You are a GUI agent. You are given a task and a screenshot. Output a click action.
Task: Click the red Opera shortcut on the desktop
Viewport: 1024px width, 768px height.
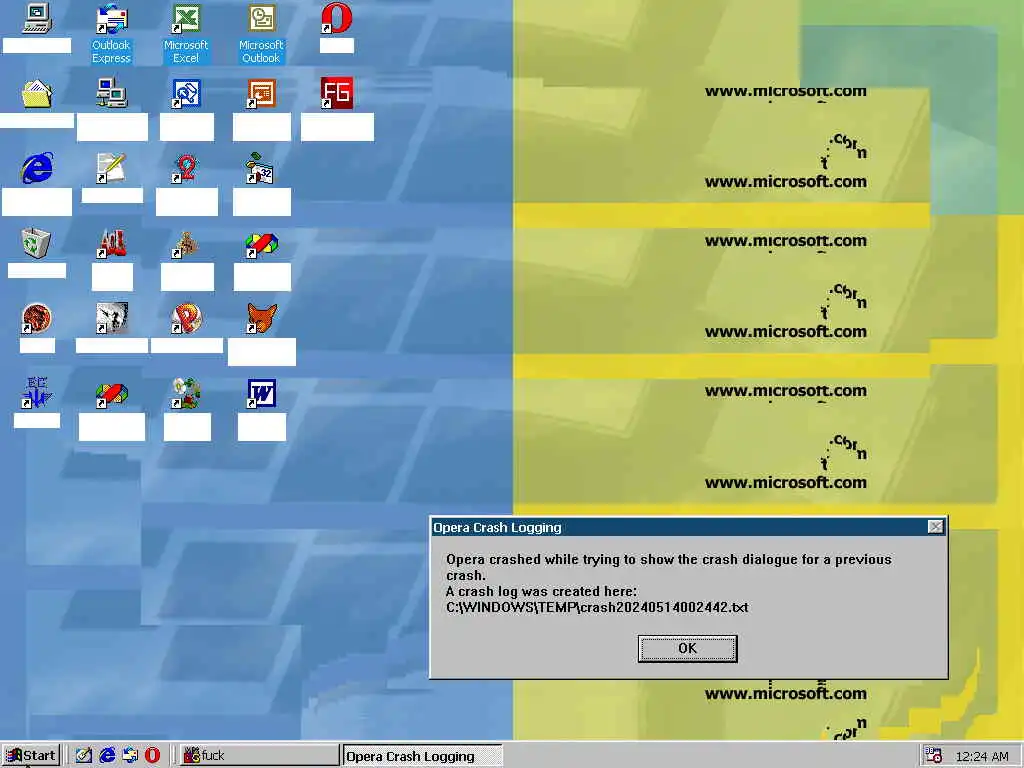tap(336, 18)
